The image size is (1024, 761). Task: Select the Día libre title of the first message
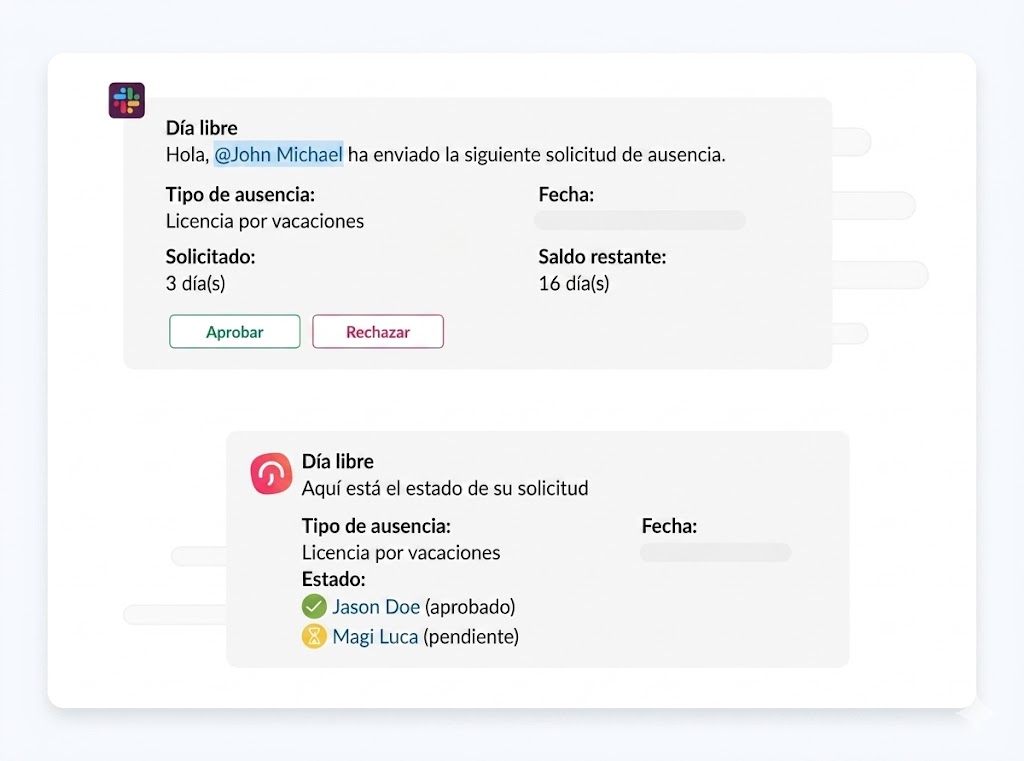click(x=200, y=128)
